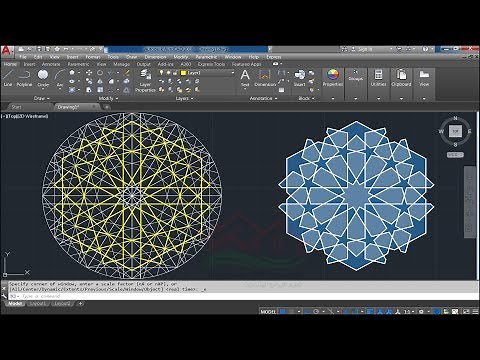
Task: Click the Move tool in Modify panel
Action: click(89, 73)
